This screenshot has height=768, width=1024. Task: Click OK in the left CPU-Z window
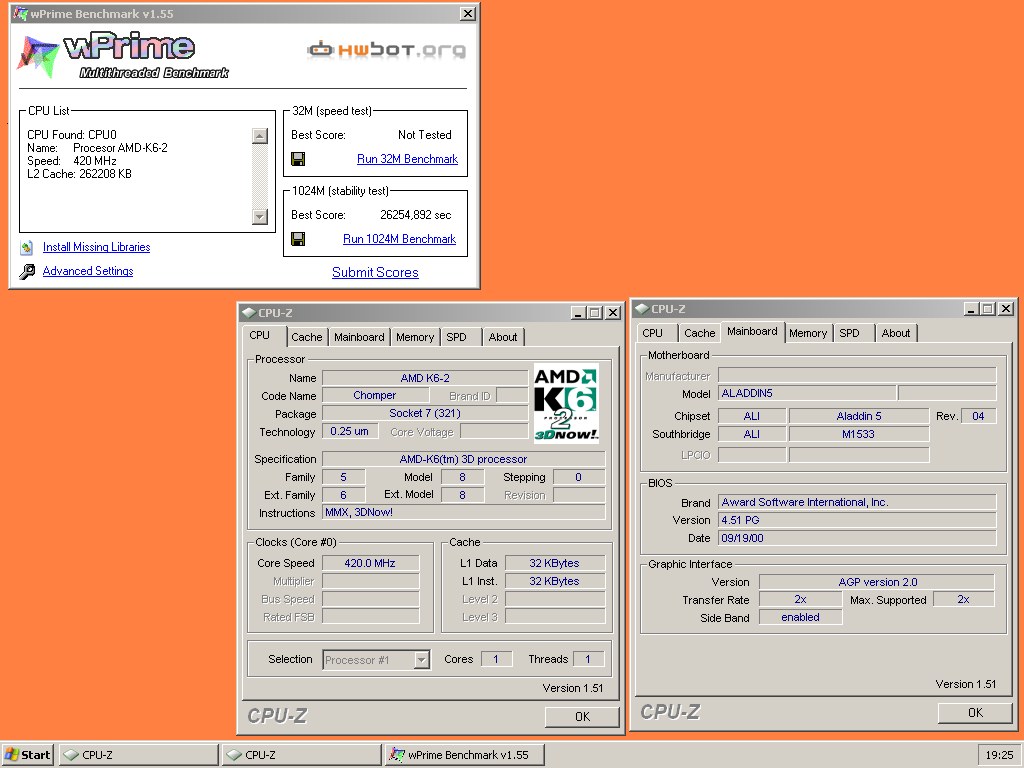(x=582, y=716)
